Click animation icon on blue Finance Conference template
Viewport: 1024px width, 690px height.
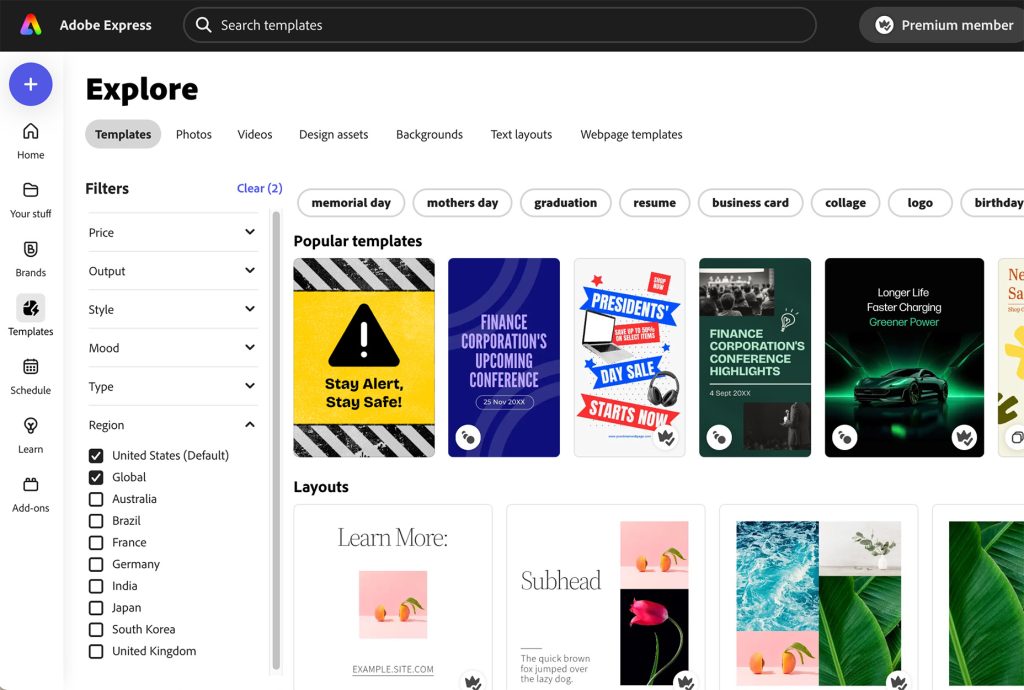pyautogui.click(x=468, y=437)
